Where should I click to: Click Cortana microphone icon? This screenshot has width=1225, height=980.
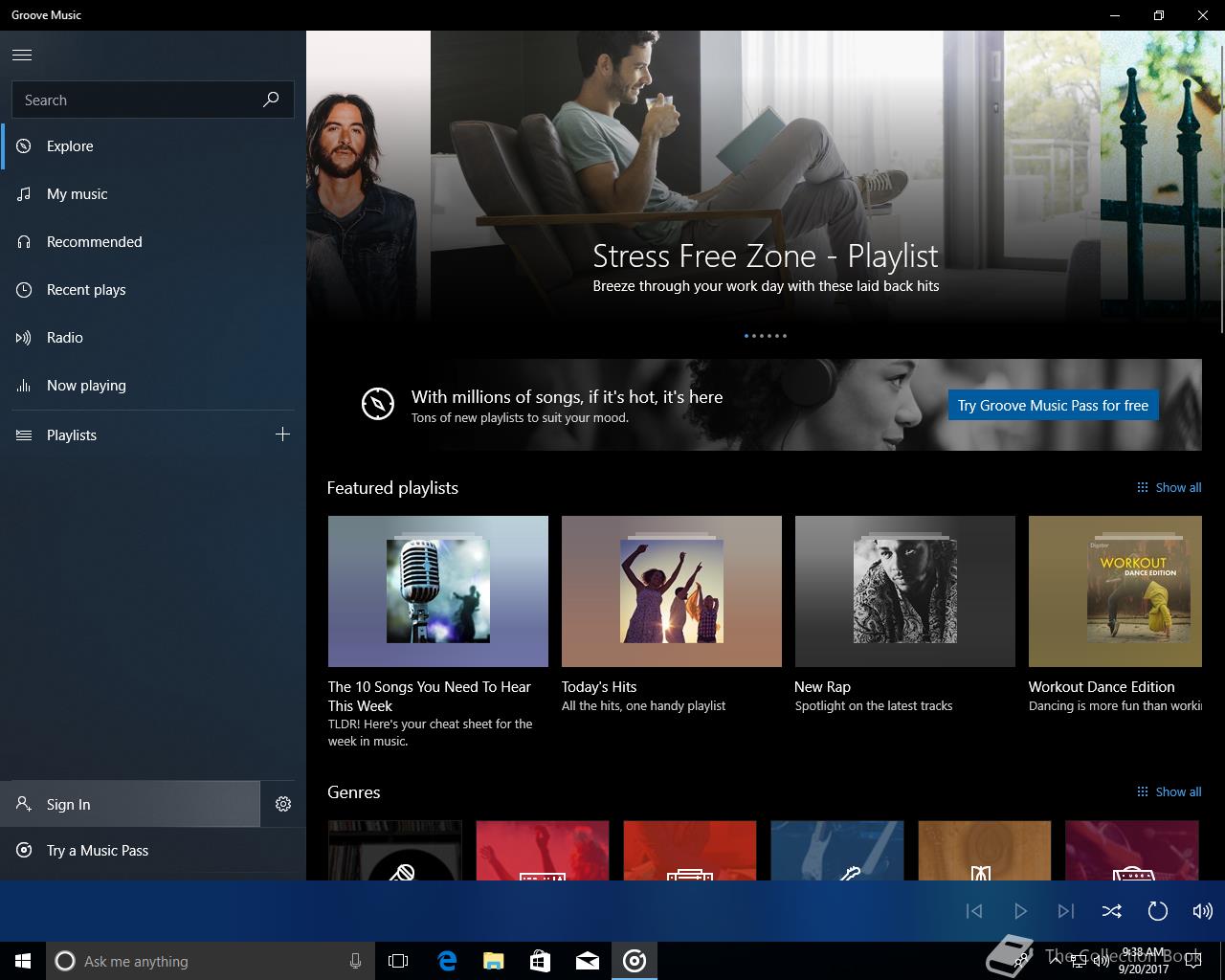(355, 961)
